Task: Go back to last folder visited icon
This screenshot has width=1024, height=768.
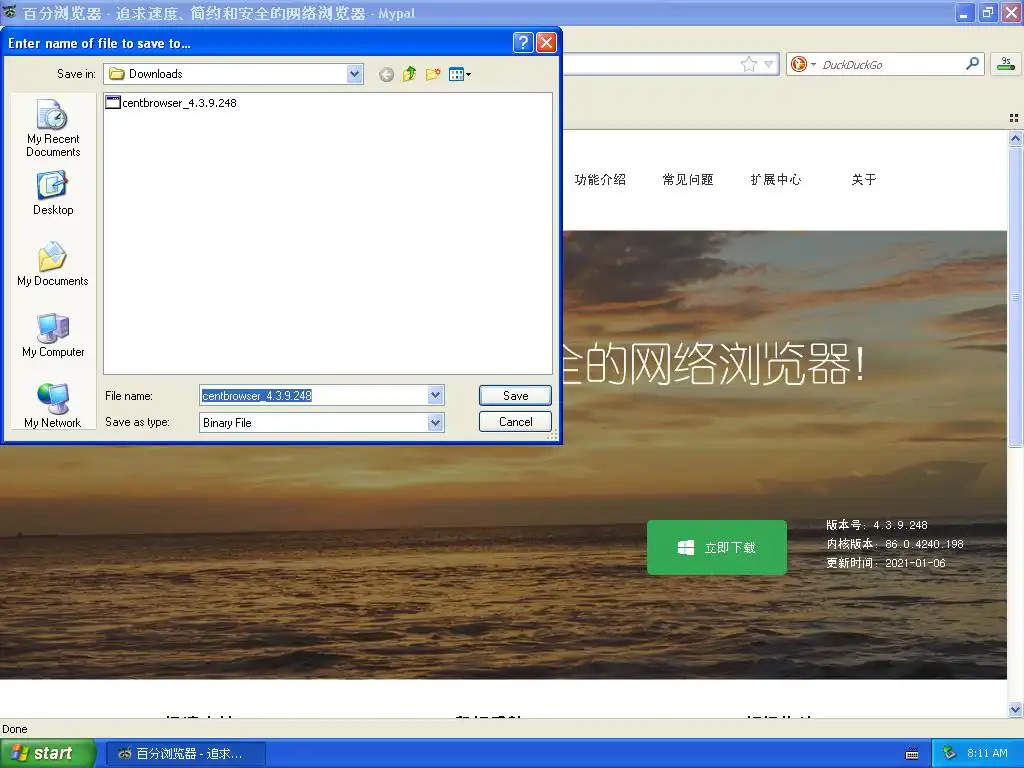Action: tap(386, 74)
